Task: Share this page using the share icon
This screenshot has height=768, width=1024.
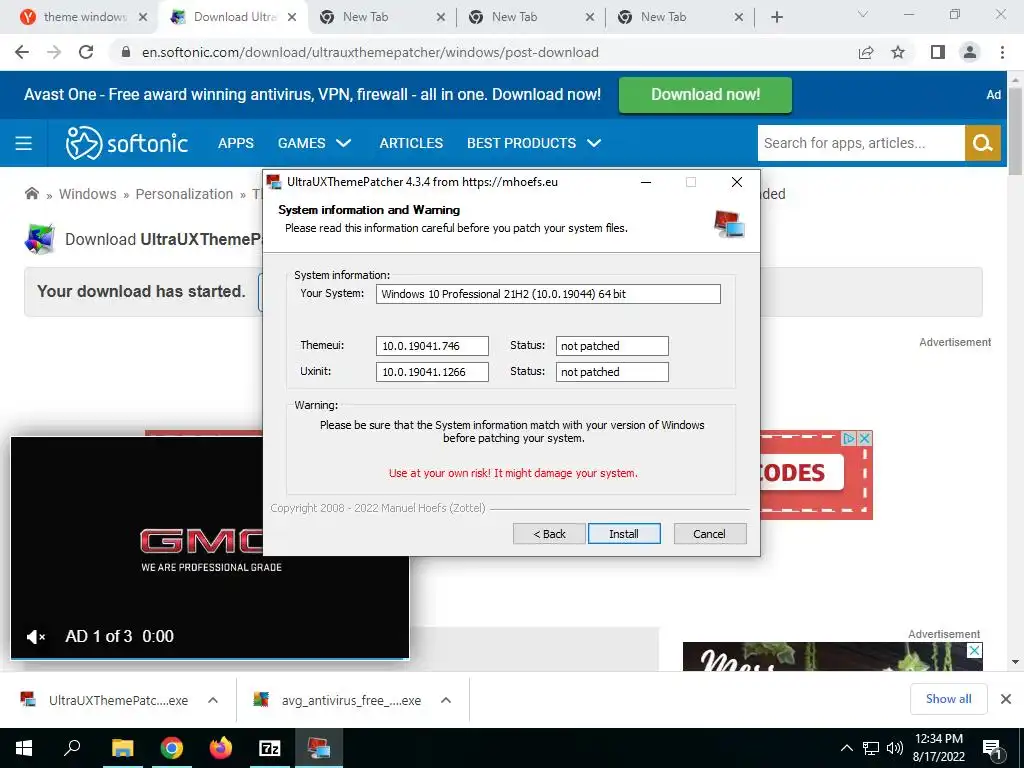Action: (x=866, y=52)
